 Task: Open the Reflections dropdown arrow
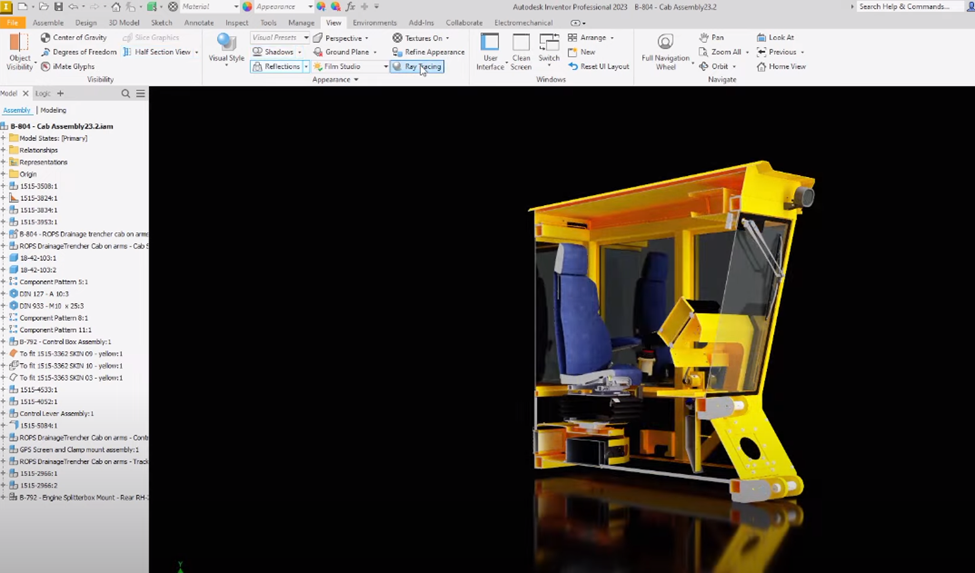tap(306, 66)
